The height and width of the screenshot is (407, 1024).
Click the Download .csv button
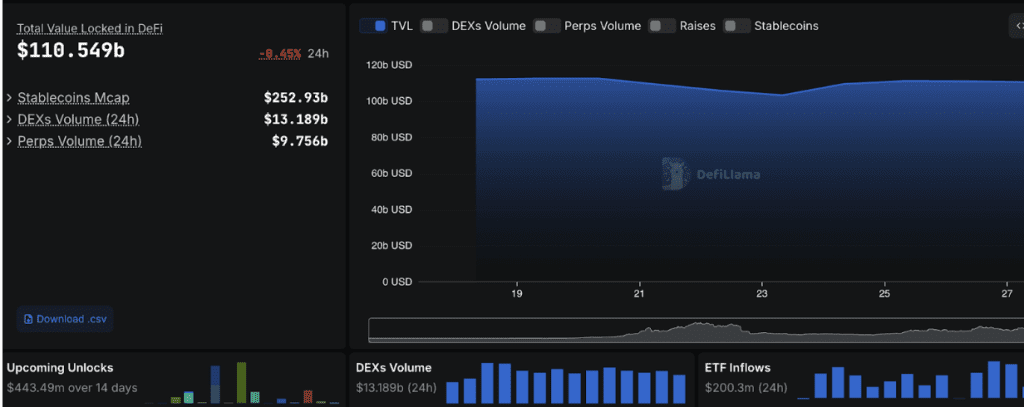[65, 319]
